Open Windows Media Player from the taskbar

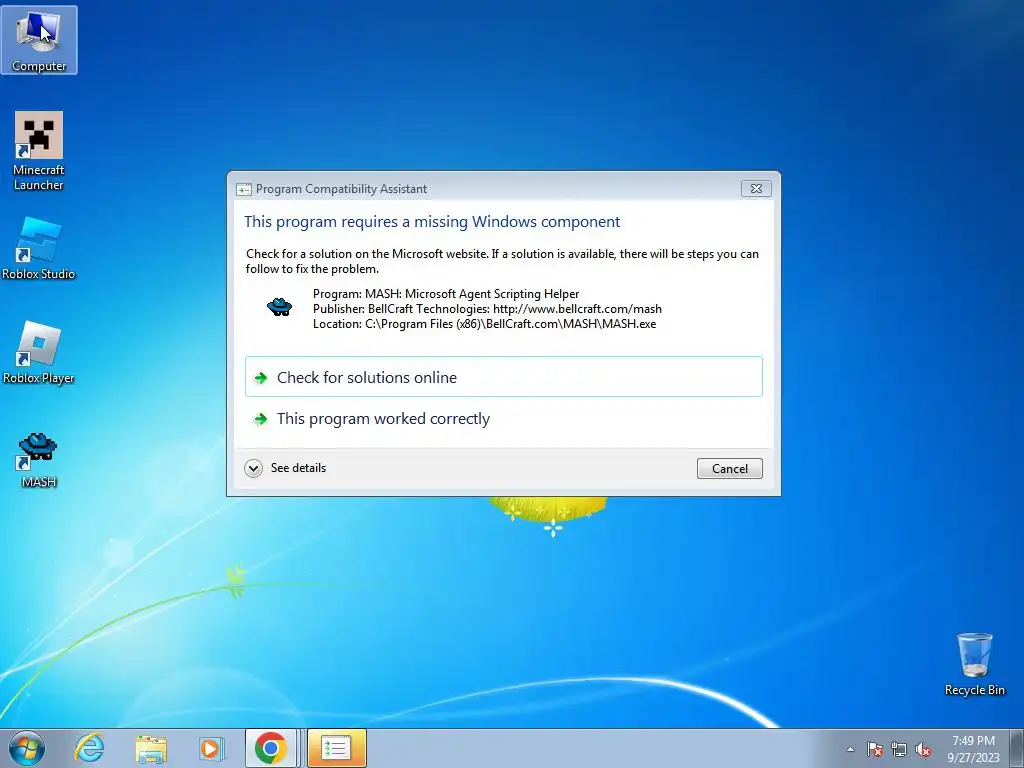click(211, 748)
